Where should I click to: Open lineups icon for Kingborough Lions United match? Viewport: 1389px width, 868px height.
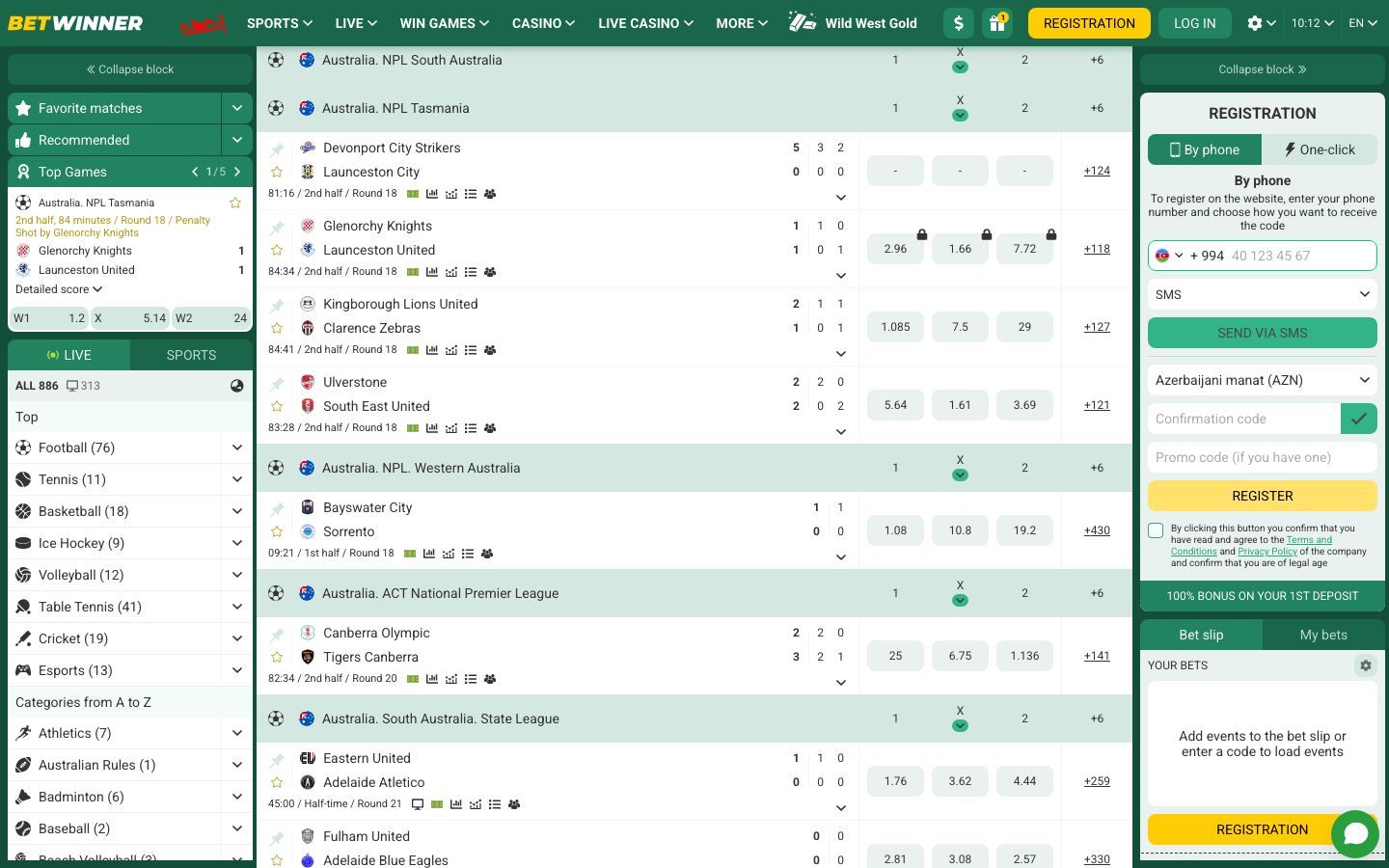click(490, 350)
